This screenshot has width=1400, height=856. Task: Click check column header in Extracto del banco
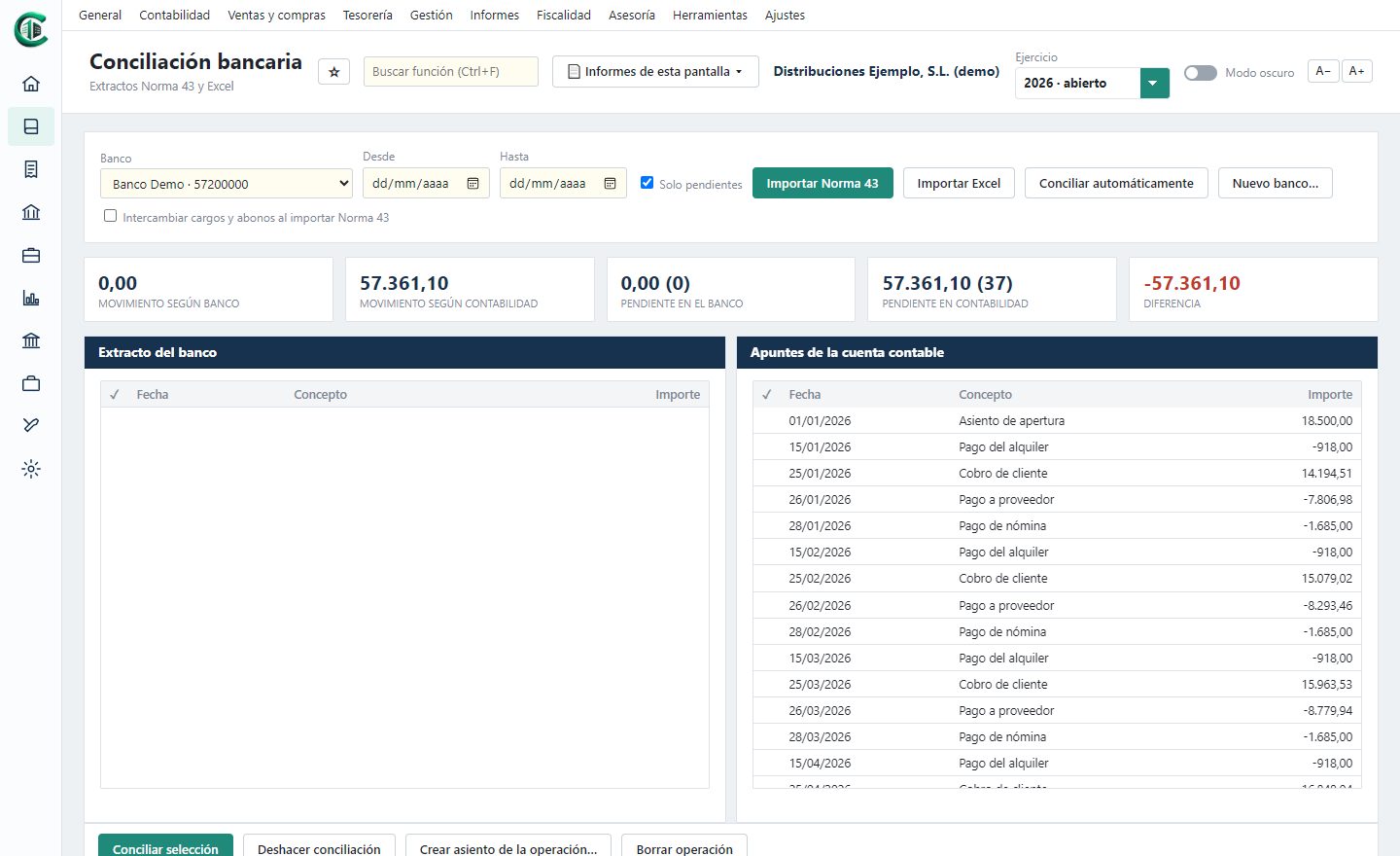[115, 394]
